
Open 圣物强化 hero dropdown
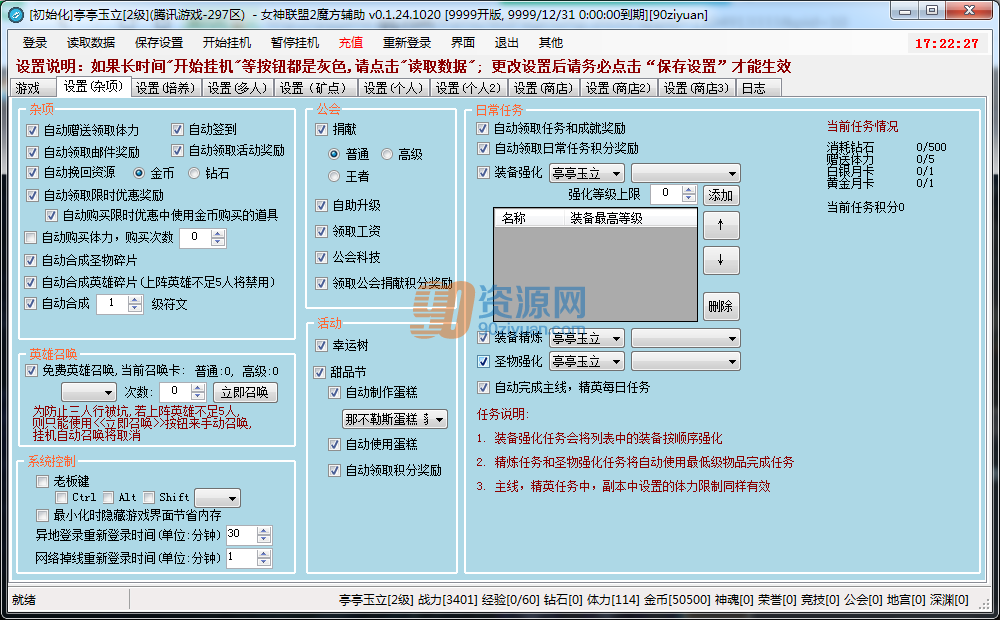(x=587, y=362)
